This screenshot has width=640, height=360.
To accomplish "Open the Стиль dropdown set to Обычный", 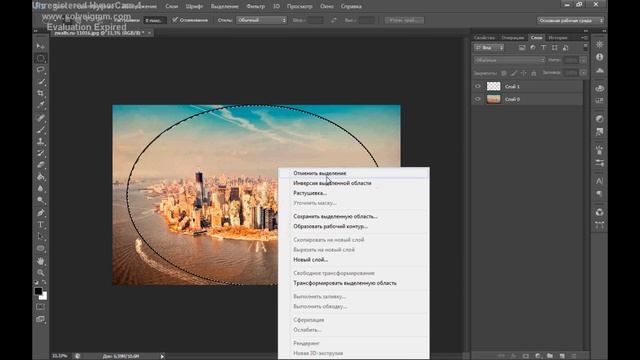I will pyautogui.click(x=261, y=20).
